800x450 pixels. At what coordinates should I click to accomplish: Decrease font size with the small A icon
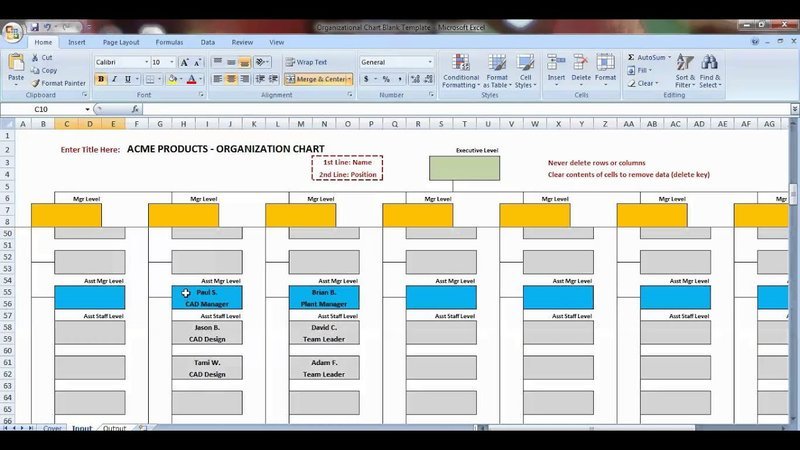click(x=197, y=62)
